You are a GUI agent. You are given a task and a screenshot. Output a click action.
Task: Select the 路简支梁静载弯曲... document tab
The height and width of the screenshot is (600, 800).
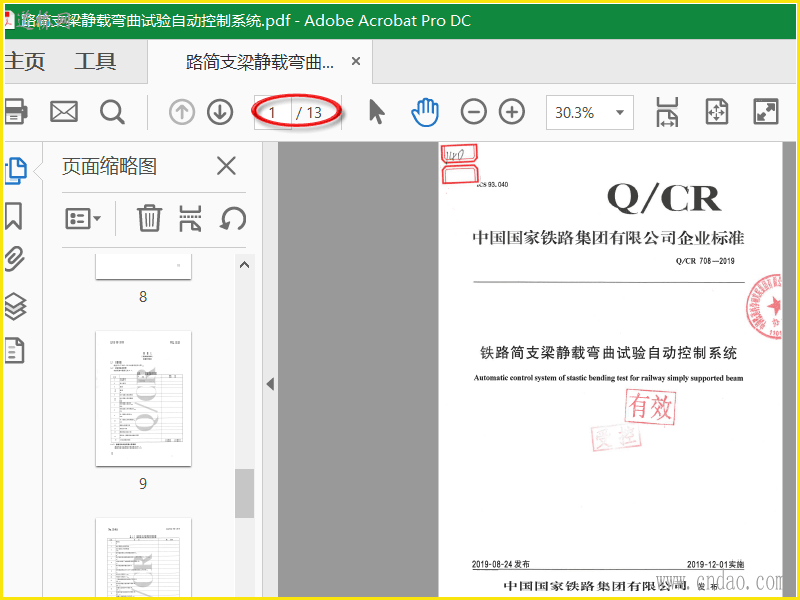(x=260, y=62)
